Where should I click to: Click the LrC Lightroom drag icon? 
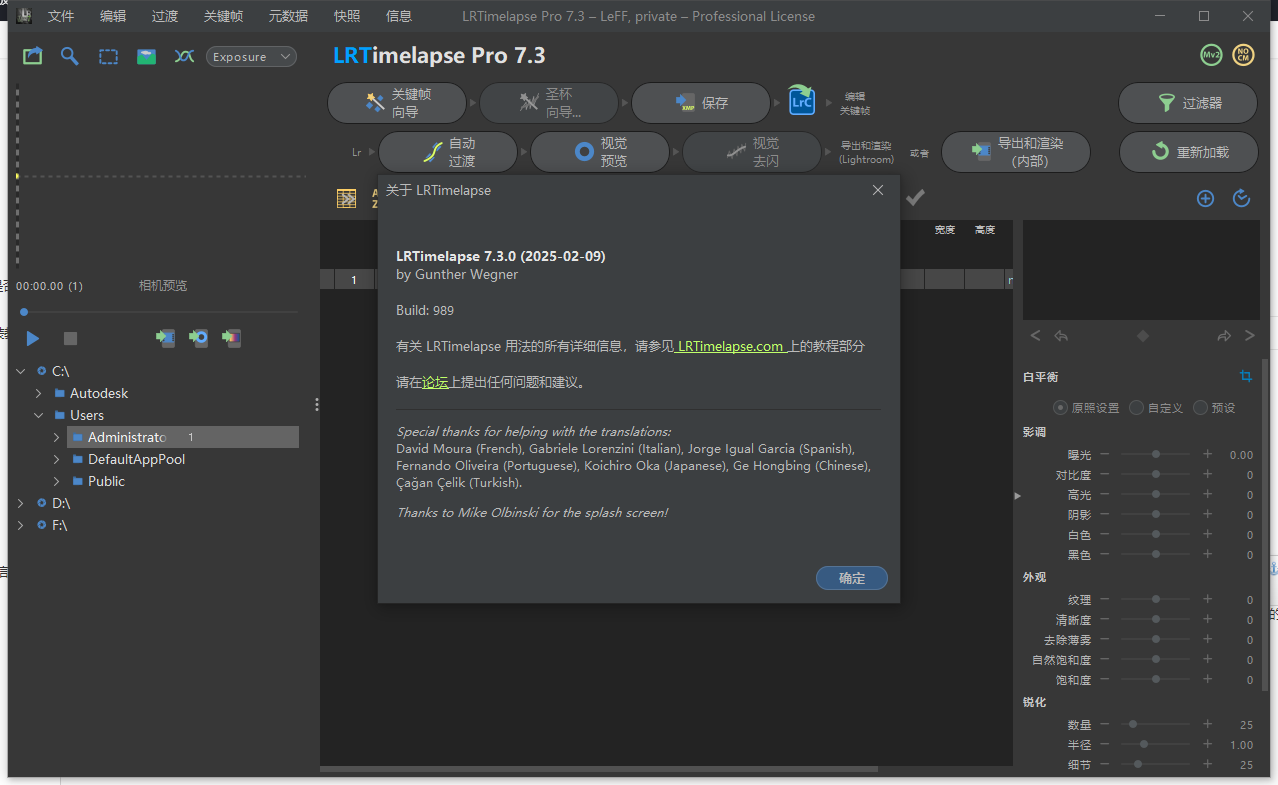802,99
